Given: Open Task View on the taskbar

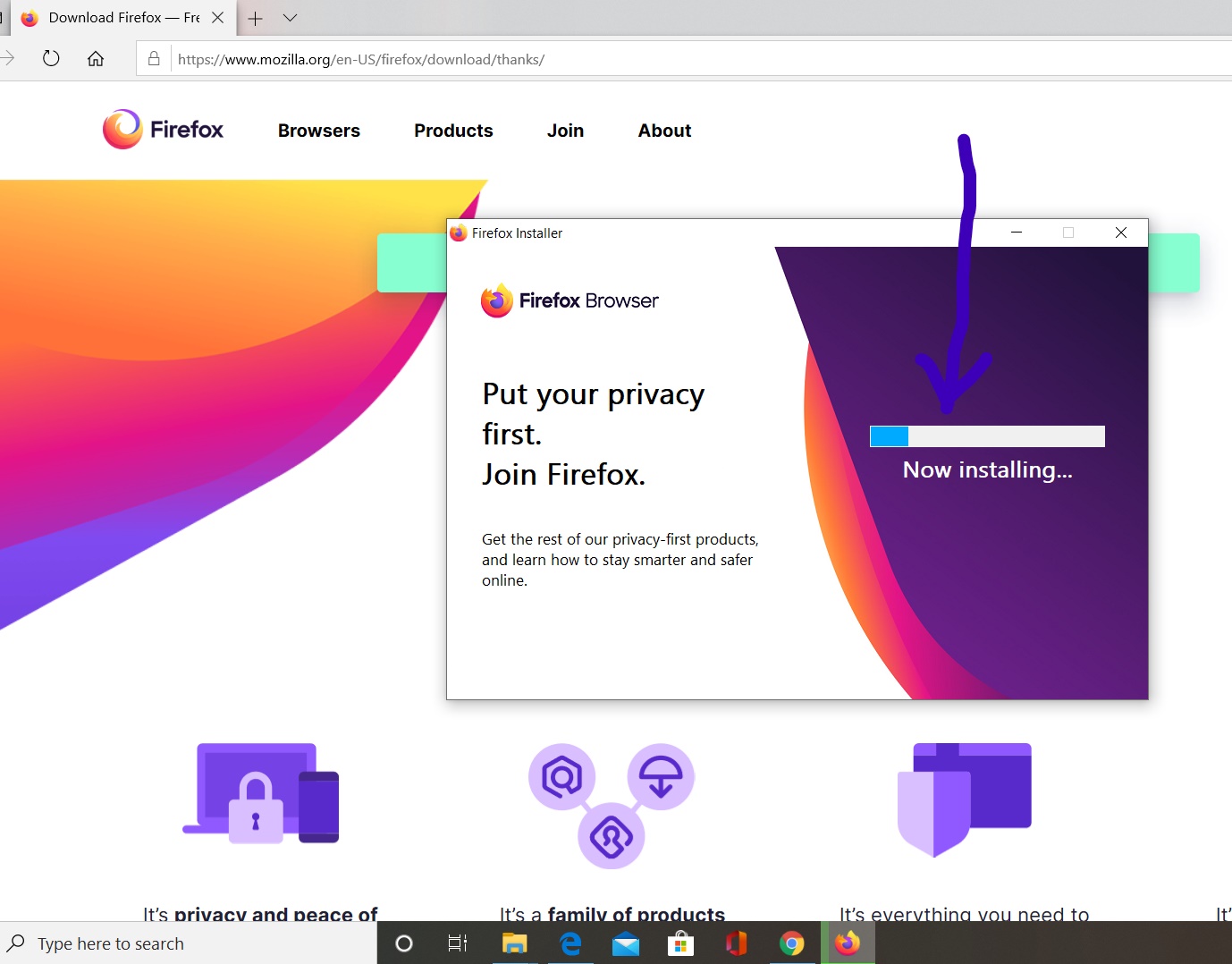Looking at the screenshot, I should (458, 943).
